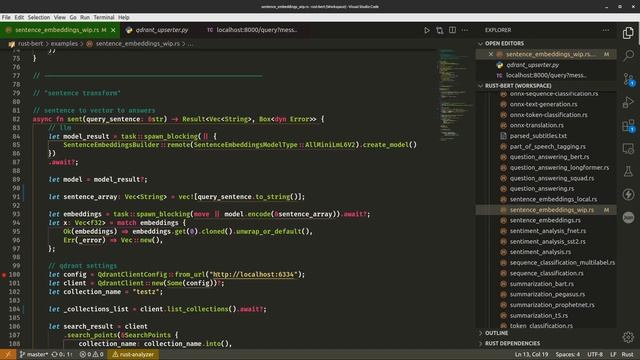Toggle the breakpoint on line 100

click(x=4, y=275)
